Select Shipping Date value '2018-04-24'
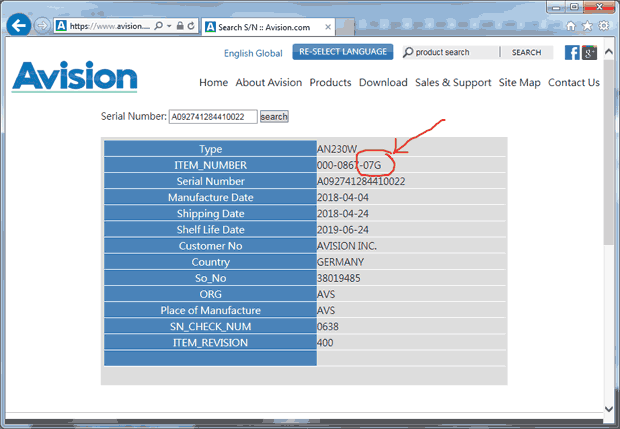Image resolution: width=620 pixels, height=429 pixels. pyautogui.click(x=343, y=214)
